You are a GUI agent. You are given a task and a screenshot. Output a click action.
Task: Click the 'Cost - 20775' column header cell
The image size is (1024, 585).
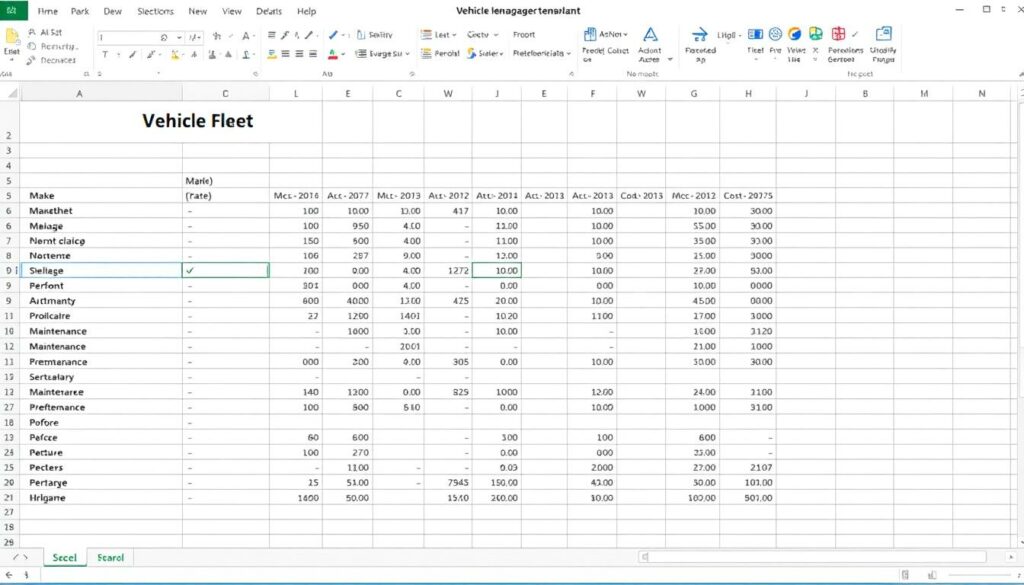[748, 195]
